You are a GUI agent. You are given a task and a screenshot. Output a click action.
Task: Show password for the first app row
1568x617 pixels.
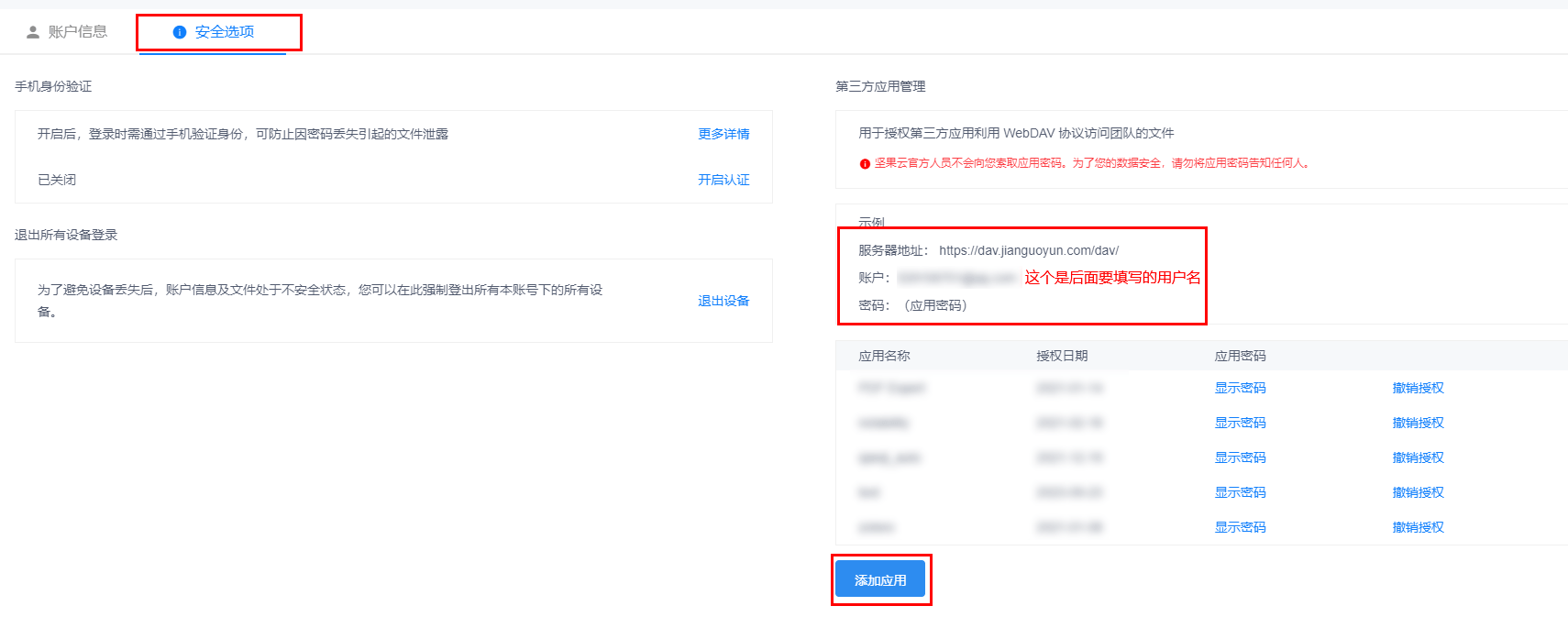click(1240, 388)
